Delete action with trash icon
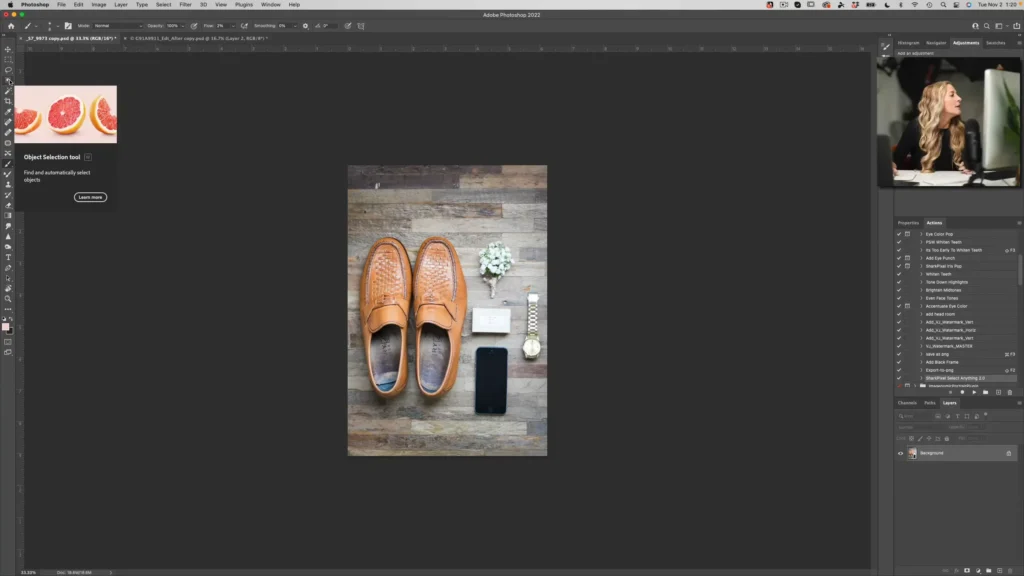The height and width of the screenshot is (576, 1024). tap(1010, 392)
